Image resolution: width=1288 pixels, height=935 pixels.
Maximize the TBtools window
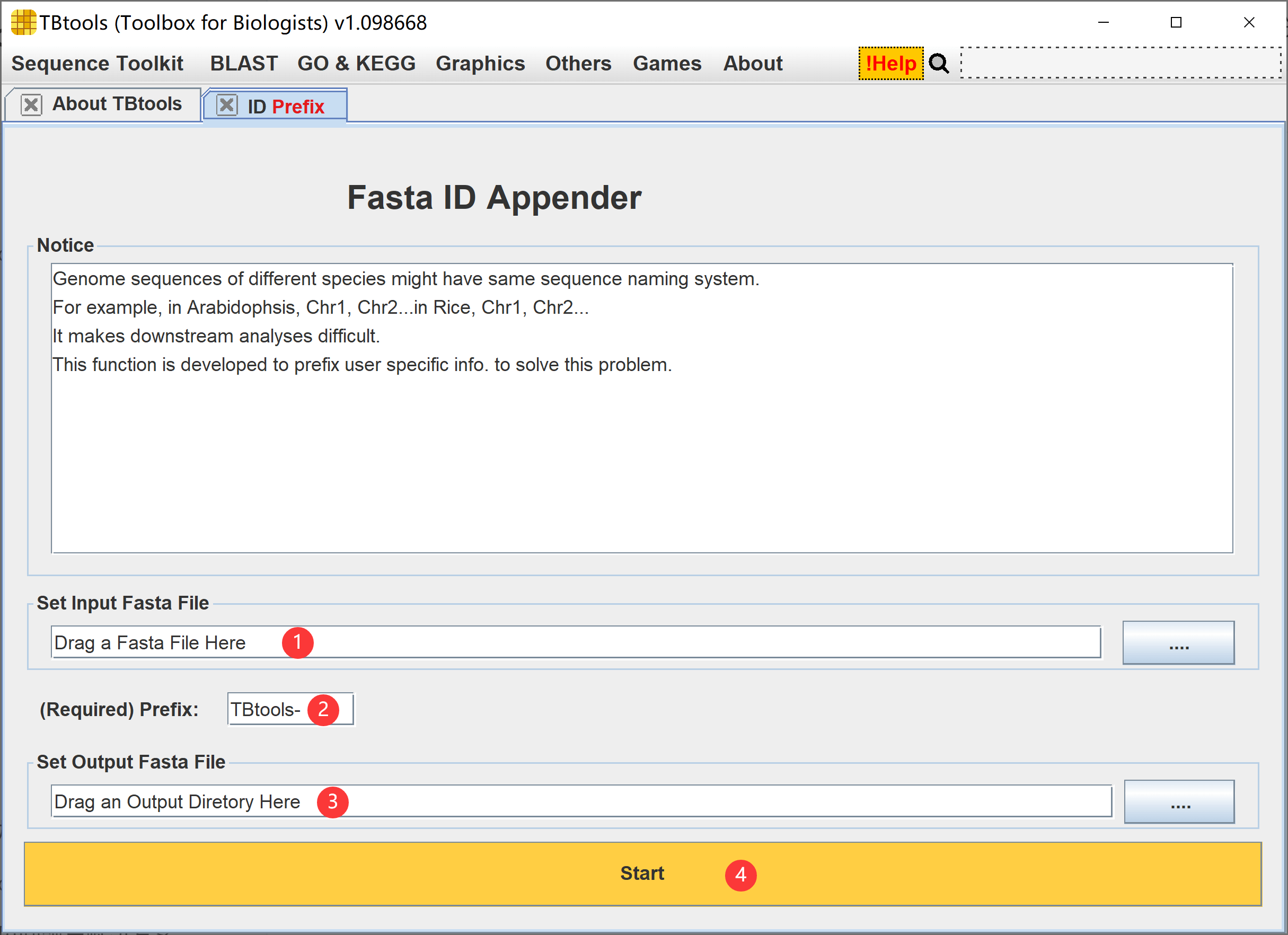pyautogui.click(x=1176, y=23)
